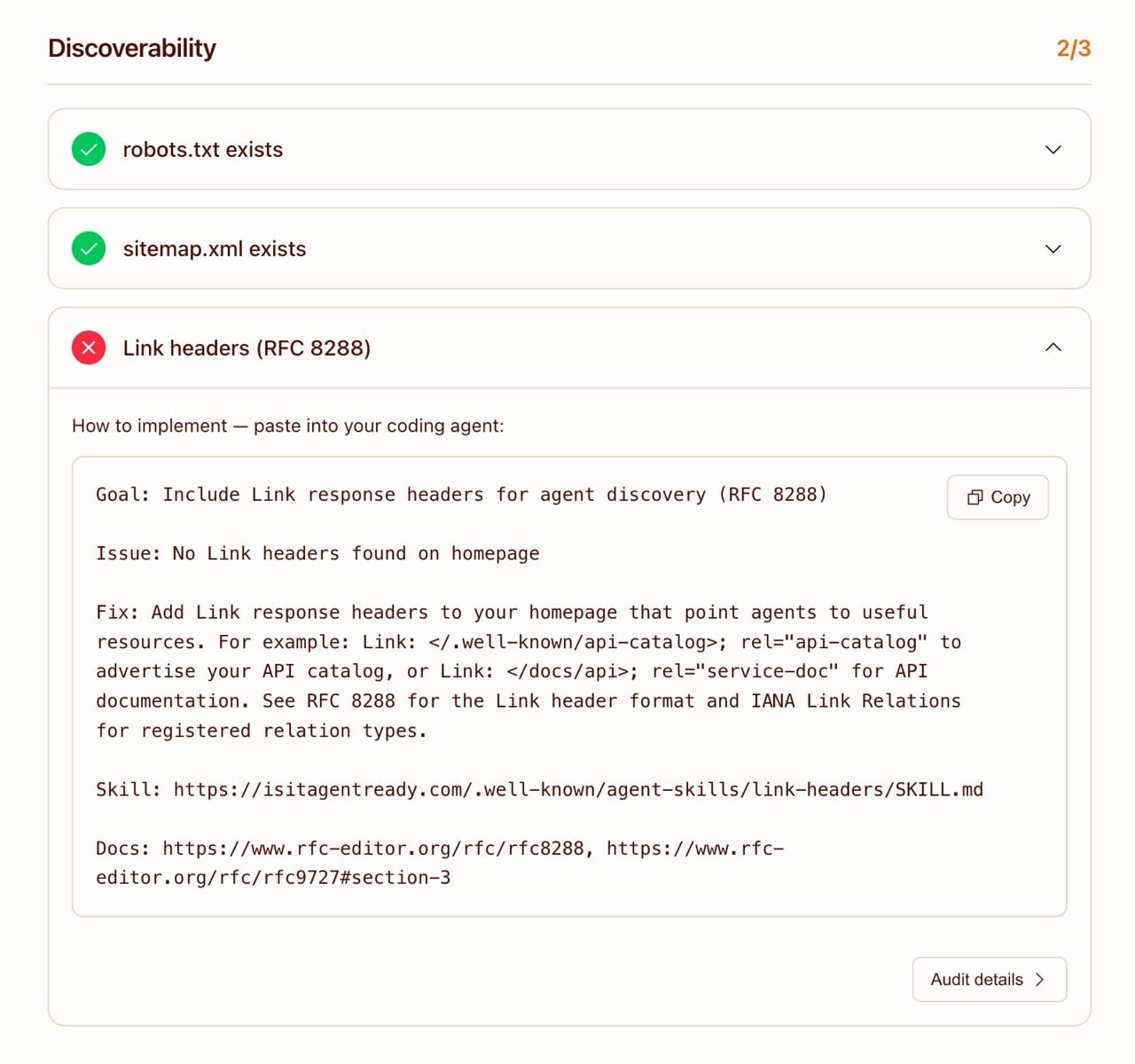1135x1064 pixels.
Task: Click the Goal line in the code block
Action: [461, 495]
